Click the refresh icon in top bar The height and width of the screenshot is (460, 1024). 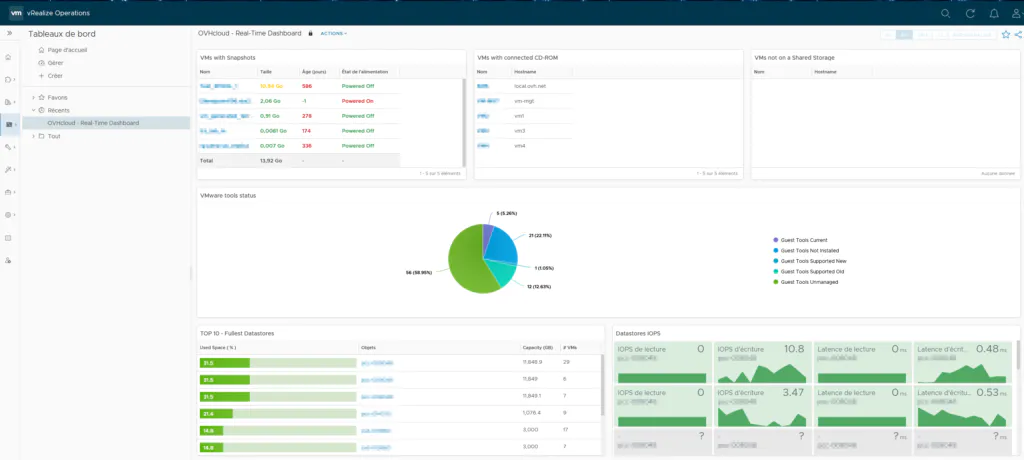click(x=970, y=13)
